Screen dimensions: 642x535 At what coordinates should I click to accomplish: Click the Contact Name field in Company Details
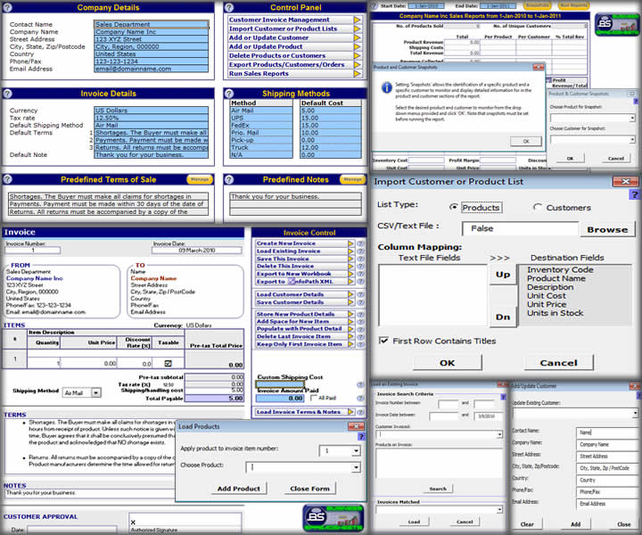150,24
